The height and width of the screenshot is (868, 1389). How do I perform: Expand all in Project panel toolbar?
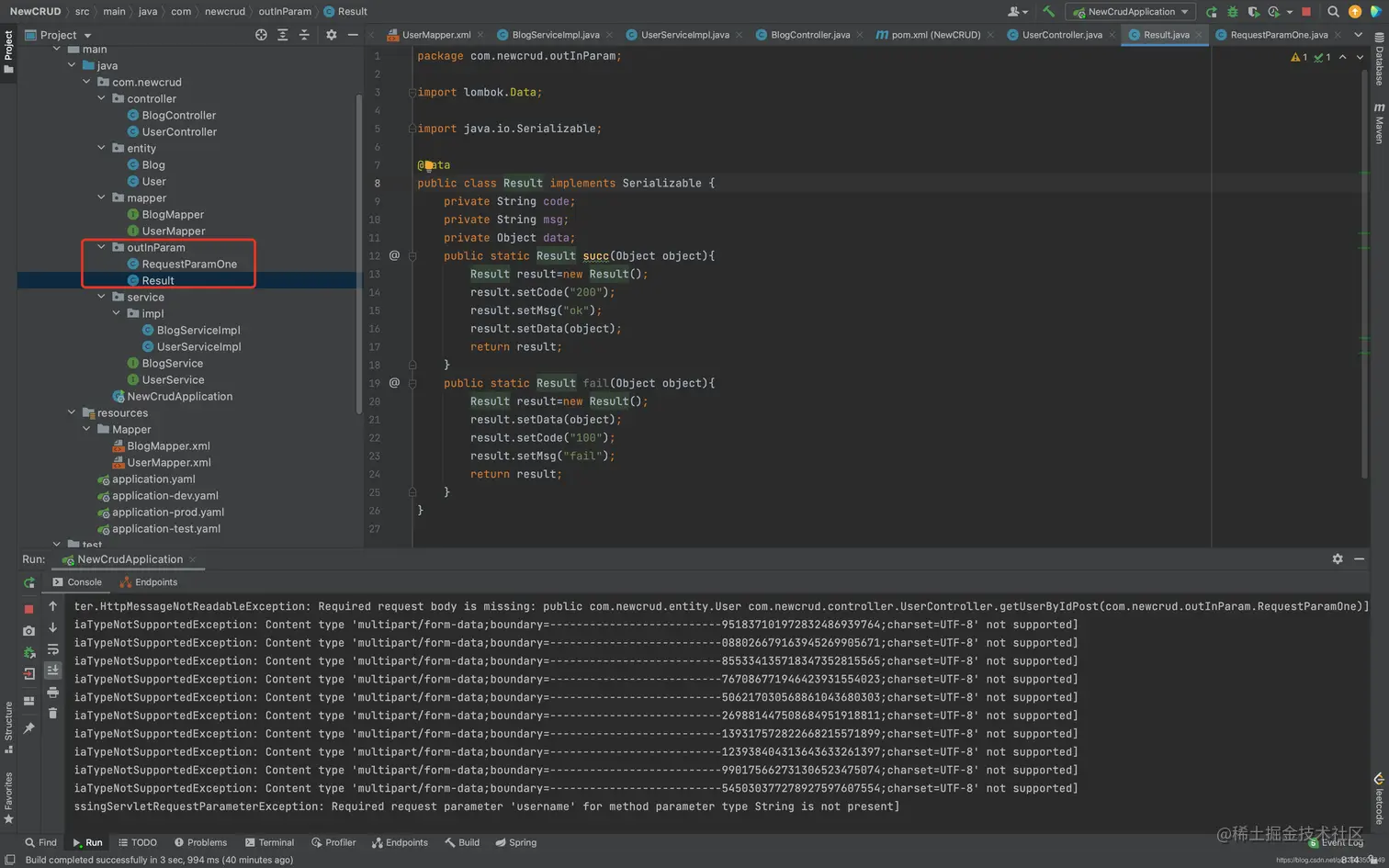[x=283, y=35]
